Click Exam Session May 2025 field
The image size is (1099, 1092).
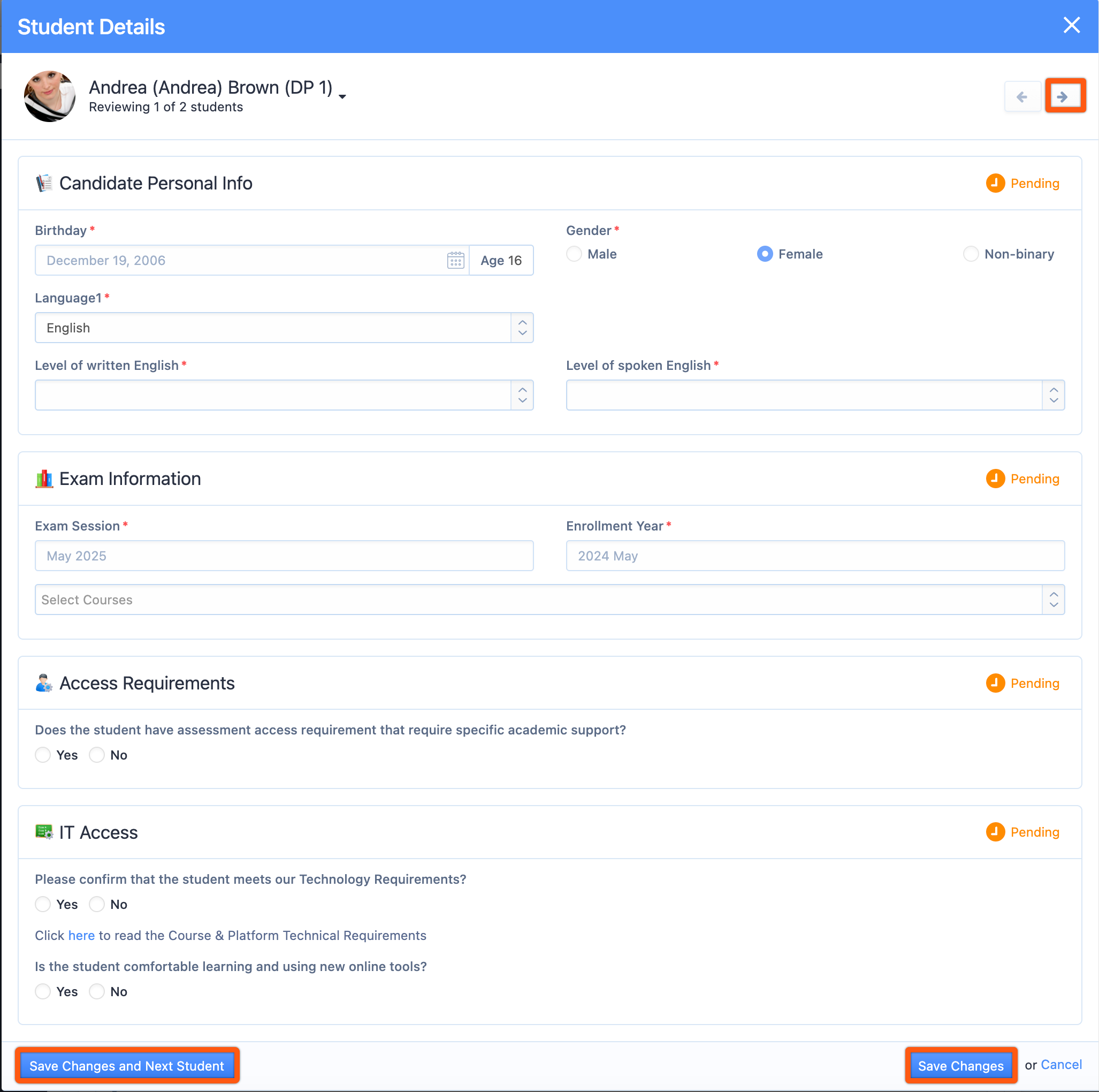coord(284,556)
